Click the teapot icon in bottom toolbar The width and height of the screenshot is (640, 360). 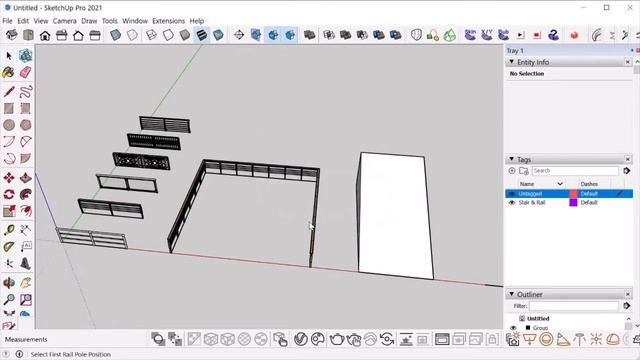[x=336, y=339]
